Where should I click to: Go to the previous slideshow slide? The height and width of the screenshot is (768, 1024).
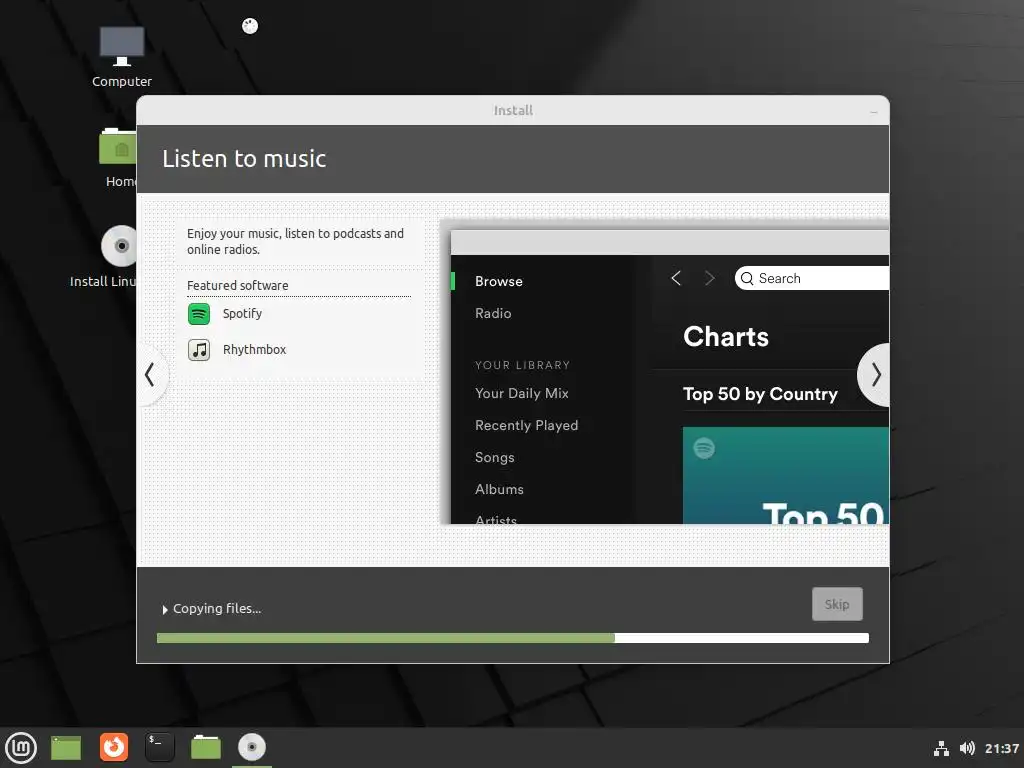150,375
